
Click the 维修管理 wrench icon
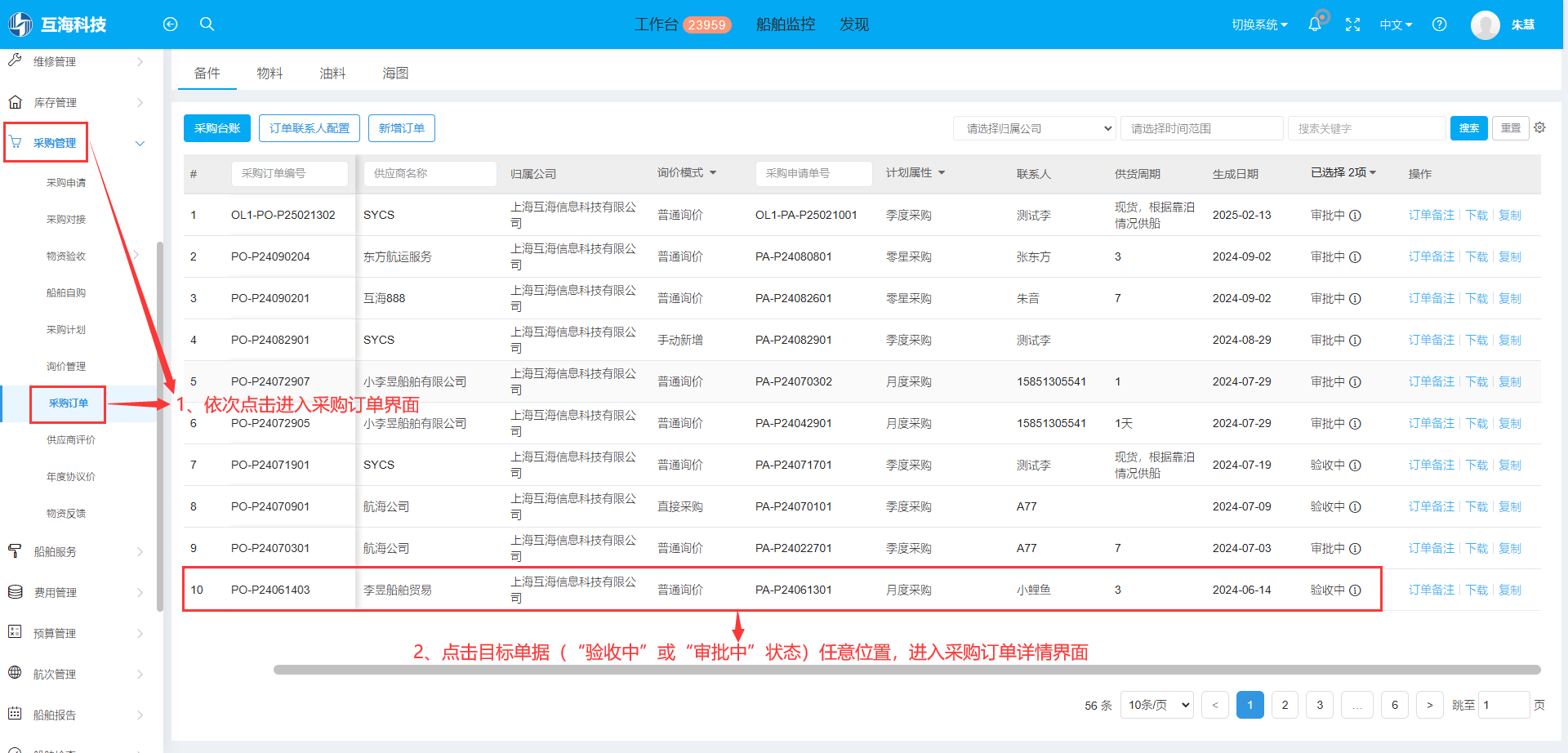(x=15, y=60)
